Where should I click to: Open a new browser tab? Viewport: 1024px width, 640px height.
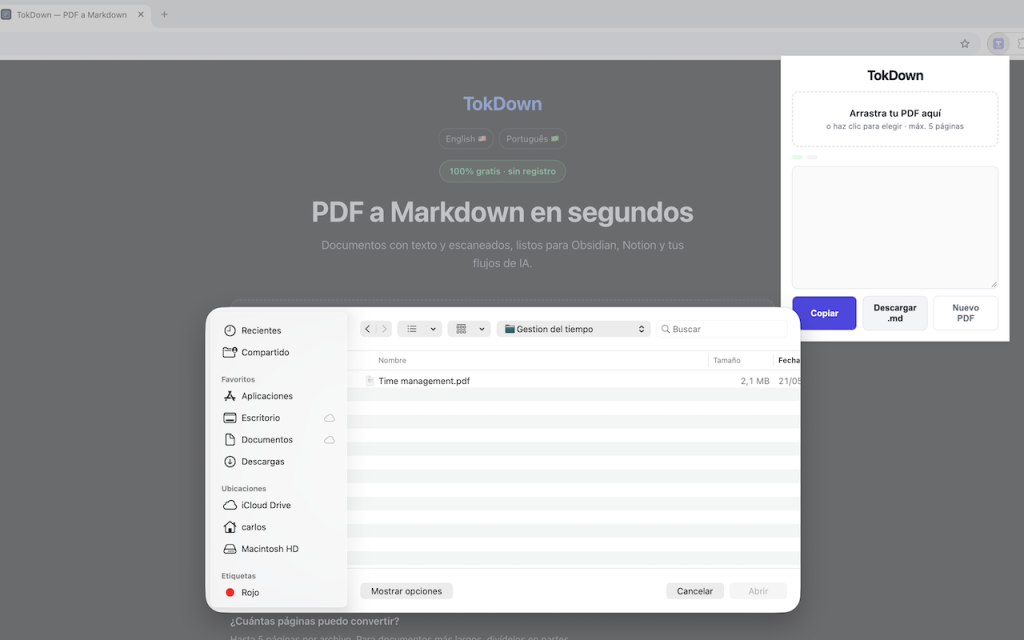tap(164, 14)
